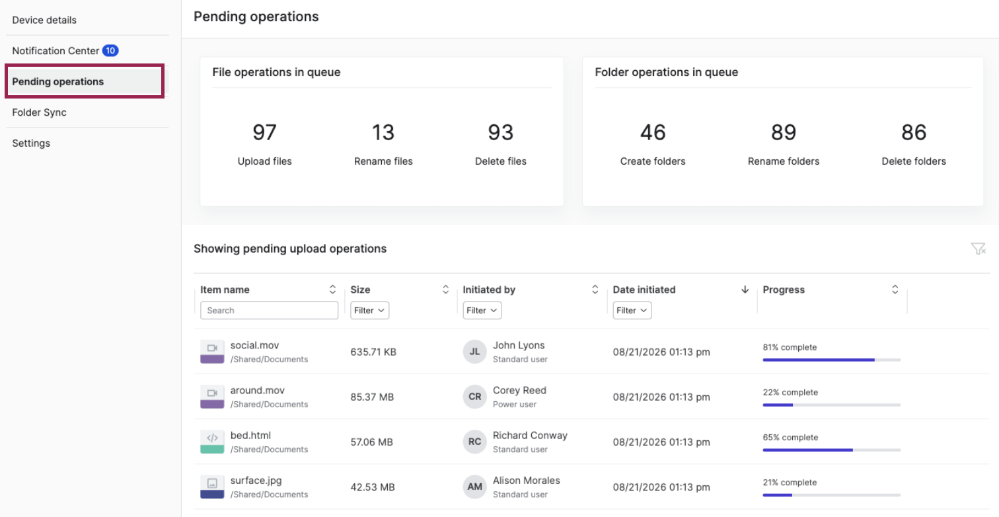The width and height of the screenshot is (999, 517).
Task: Click the Item name column header
Action: click(225, 289)
